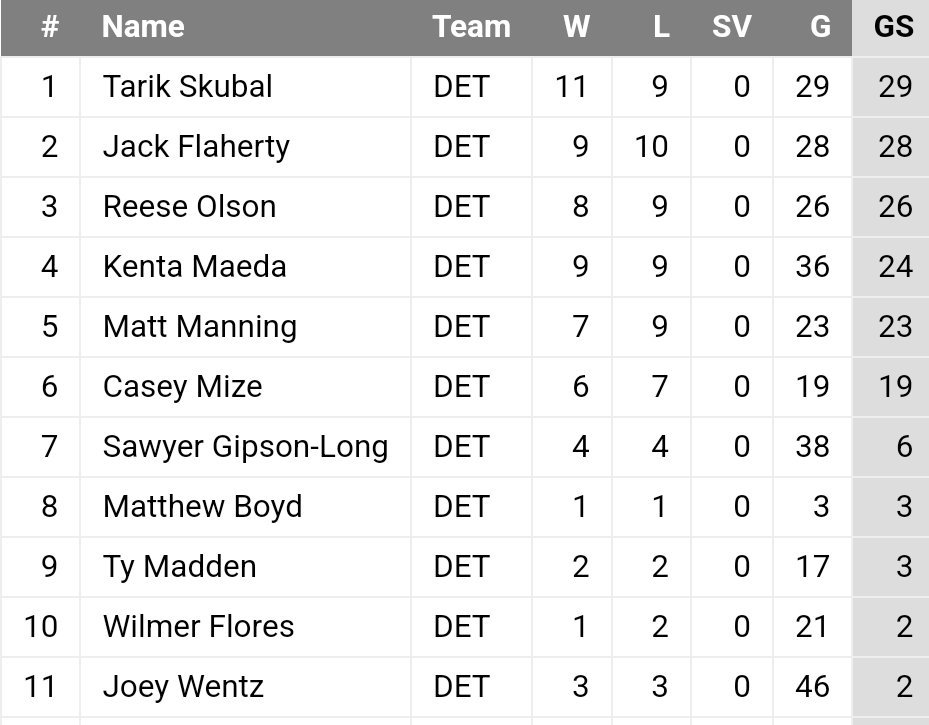Select Matthew Boyd name link
Viewport: 929px width, 725px height.
202,507
